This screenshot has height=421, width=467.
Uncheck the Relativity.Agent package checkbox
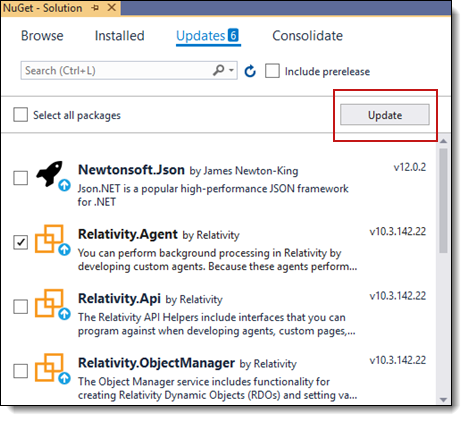[x=21, y=242]
